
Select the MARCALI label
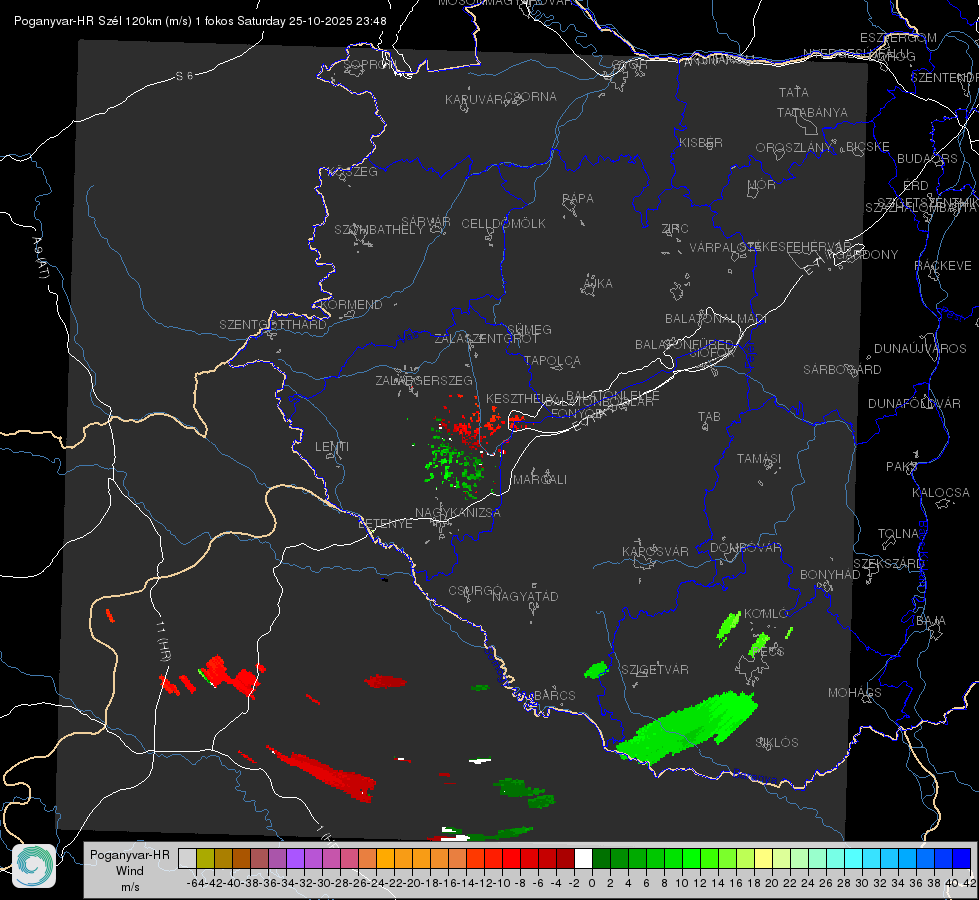[540, 480]
